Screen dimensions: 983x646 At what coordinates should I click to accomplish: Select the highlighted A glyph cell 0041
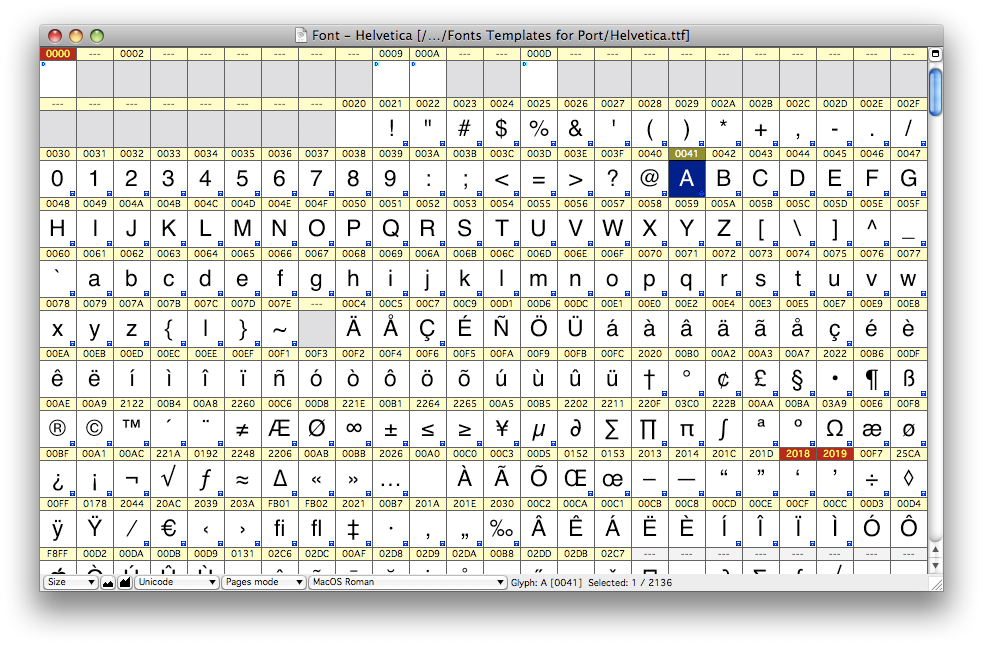(686, 179)
